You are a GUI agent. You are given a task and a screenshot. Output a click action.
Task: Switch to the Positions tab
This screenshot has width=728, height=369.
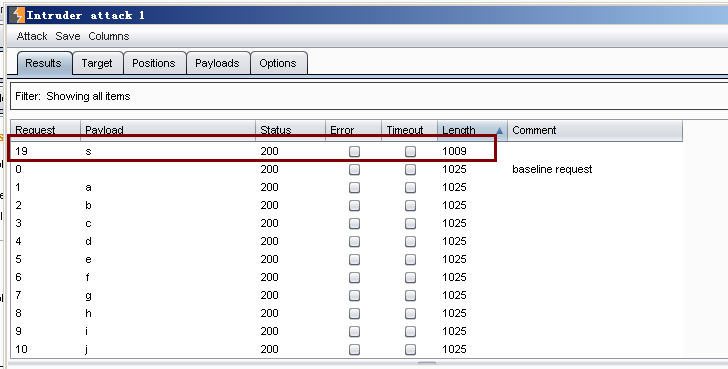[154, 63]
